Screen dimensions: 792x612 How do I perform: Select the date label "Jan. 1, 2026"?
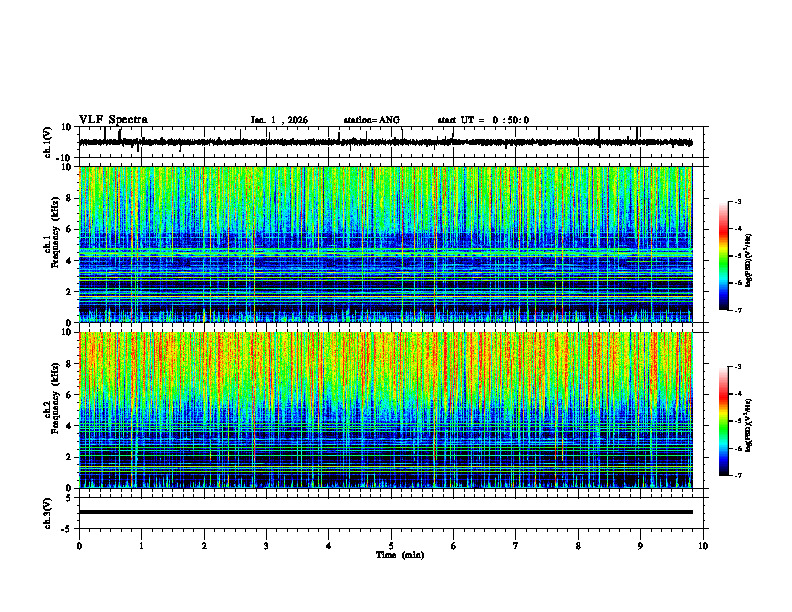pyautogui.click(x=279, y=120)
